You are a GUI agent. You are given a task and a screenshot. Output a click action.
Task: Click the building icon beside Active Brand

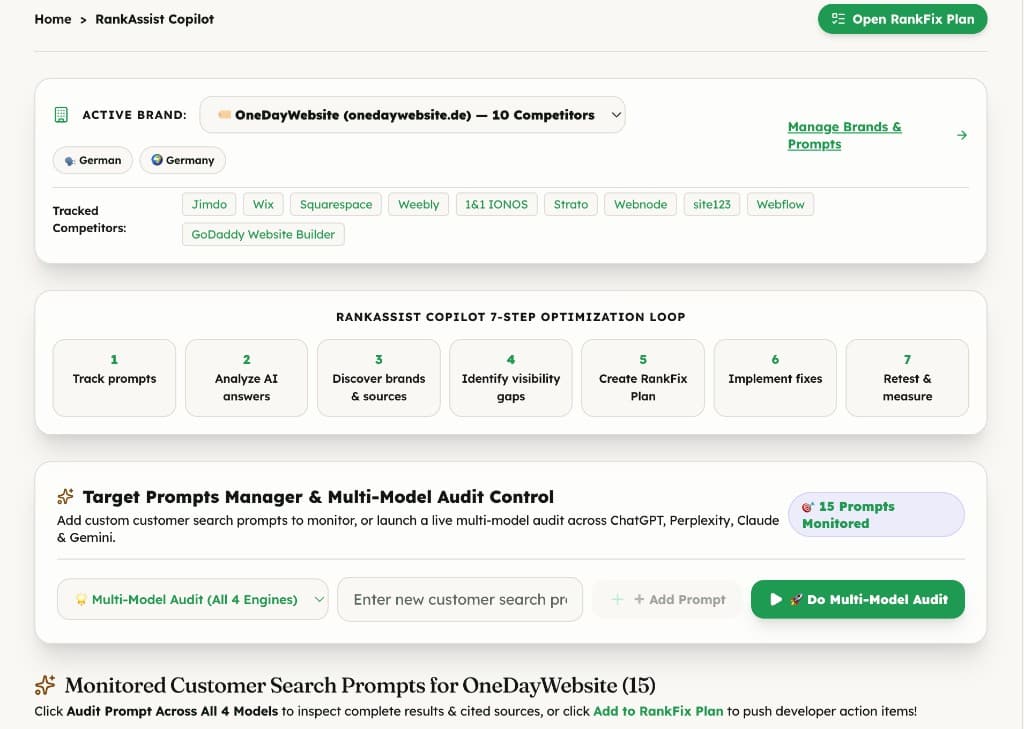[x=61, y=115]
